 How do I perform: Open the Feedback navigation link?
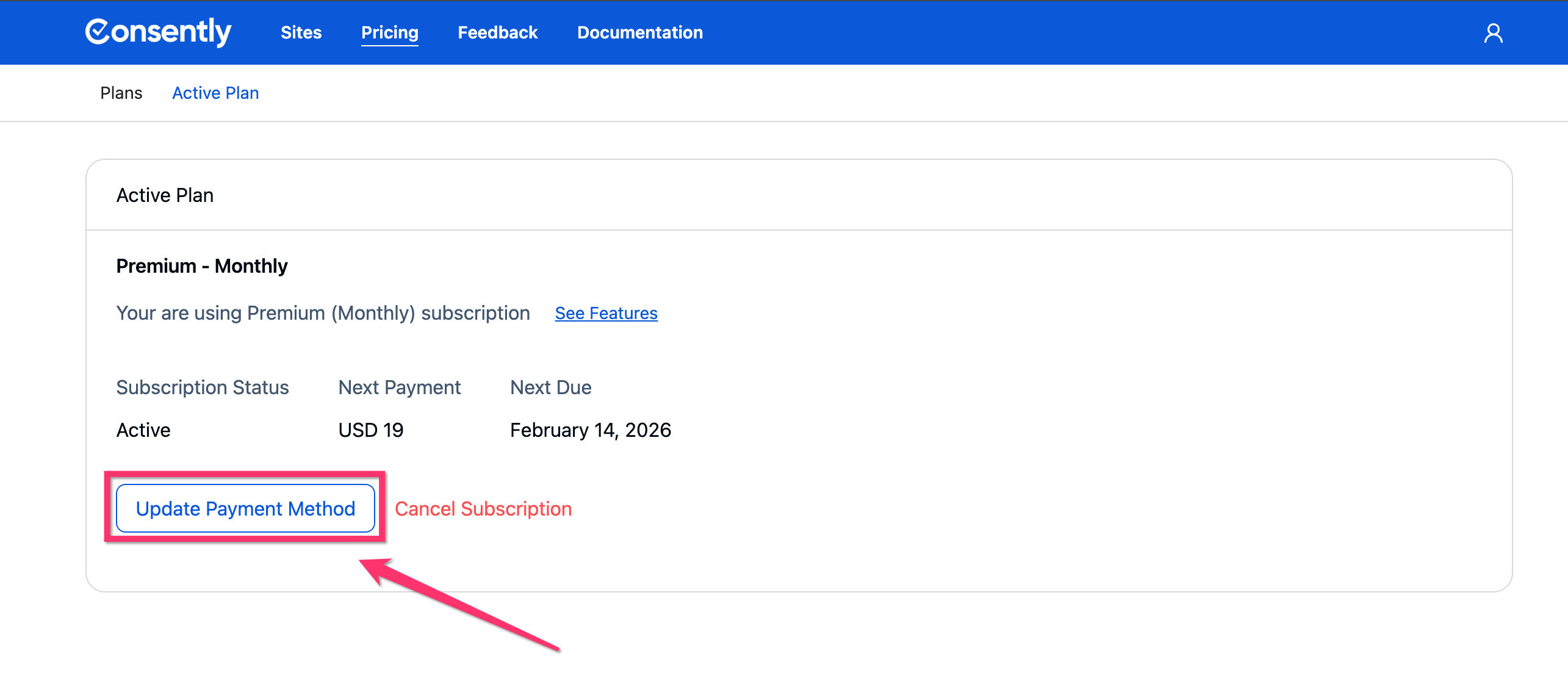497,32
